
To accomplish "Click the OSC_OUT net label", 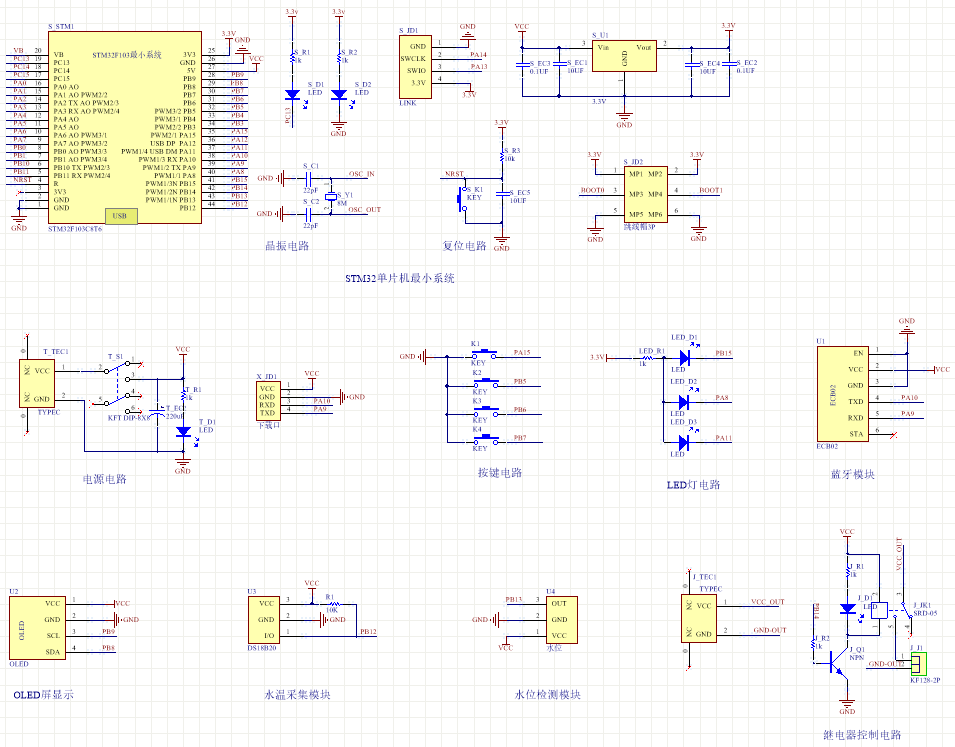I will pyautogui.click(x=364, y=210).
